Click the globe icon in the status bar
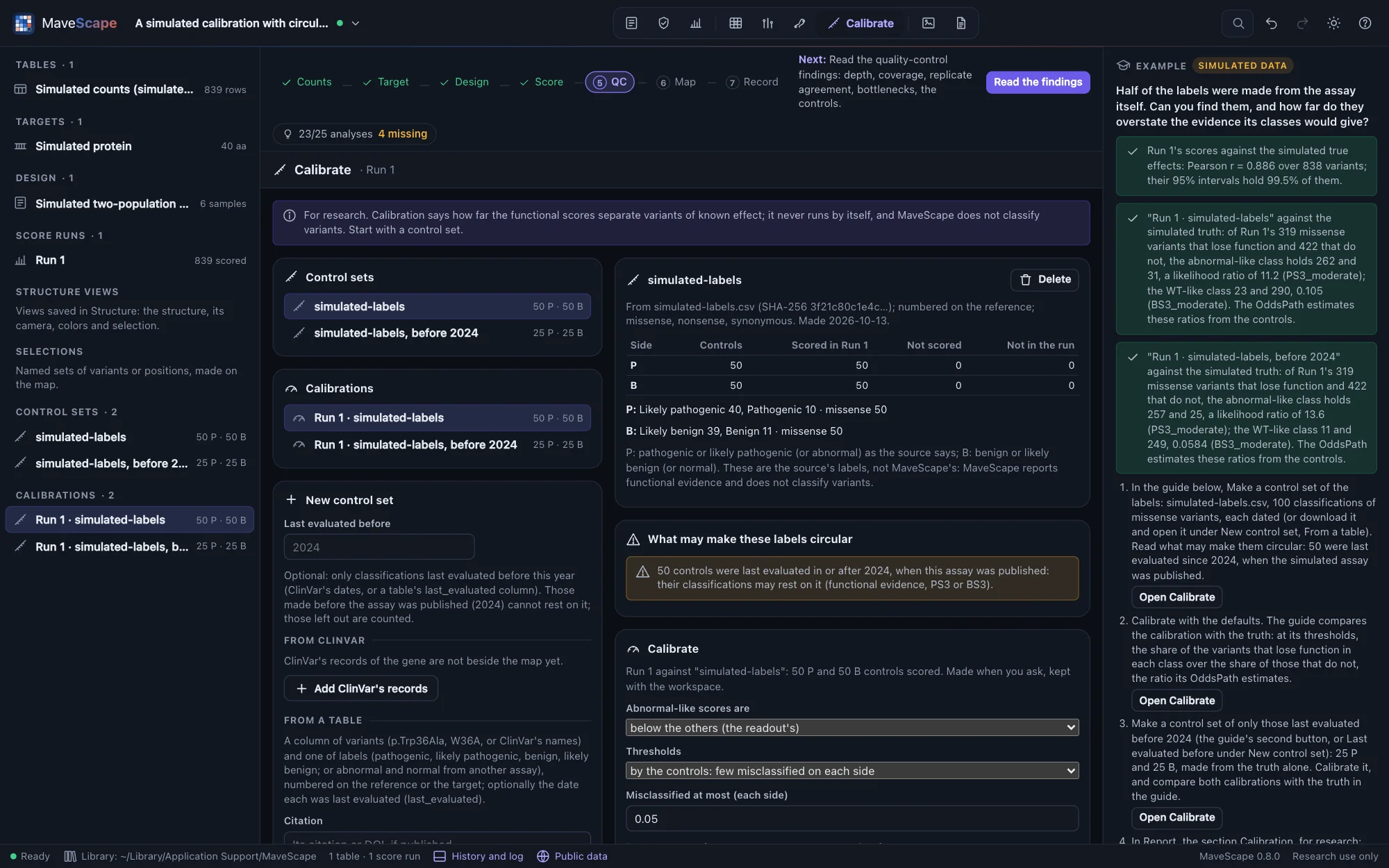Screen dimensions: 1389x868 (543, 856)
